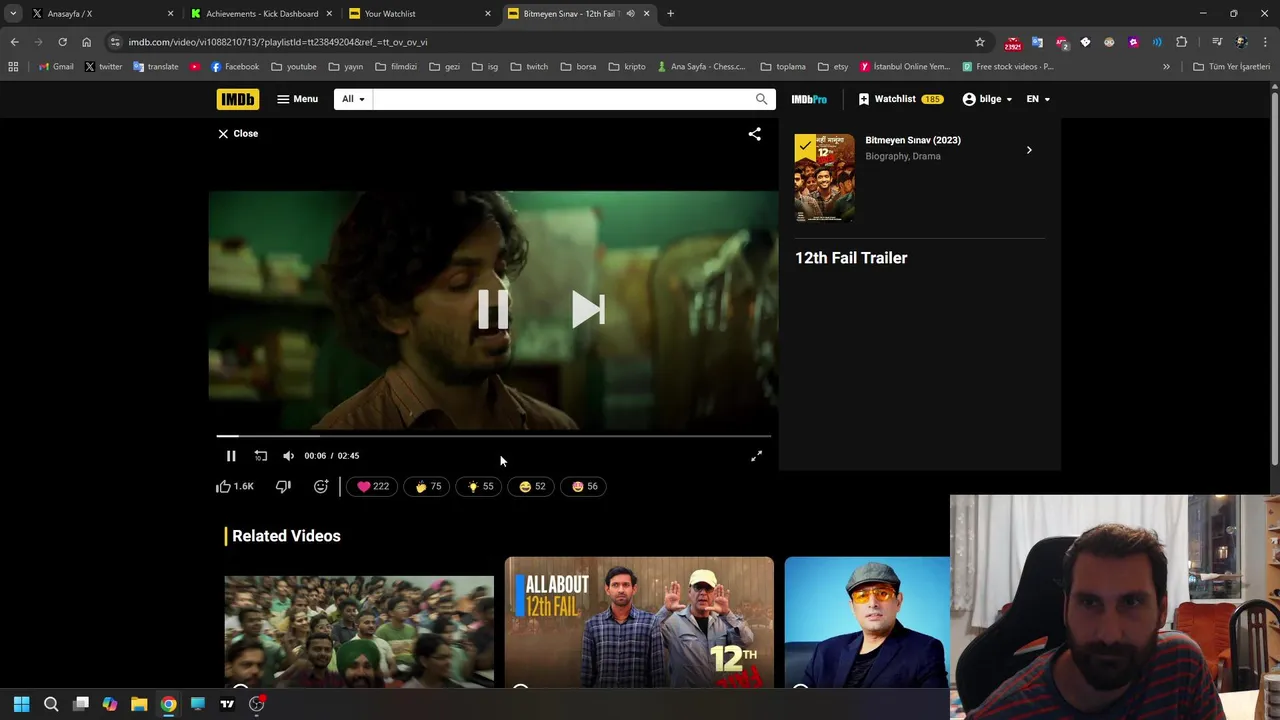Click the share icon above video
Viewport: 1280px width, 720px height.
click(x=755, y=133)
